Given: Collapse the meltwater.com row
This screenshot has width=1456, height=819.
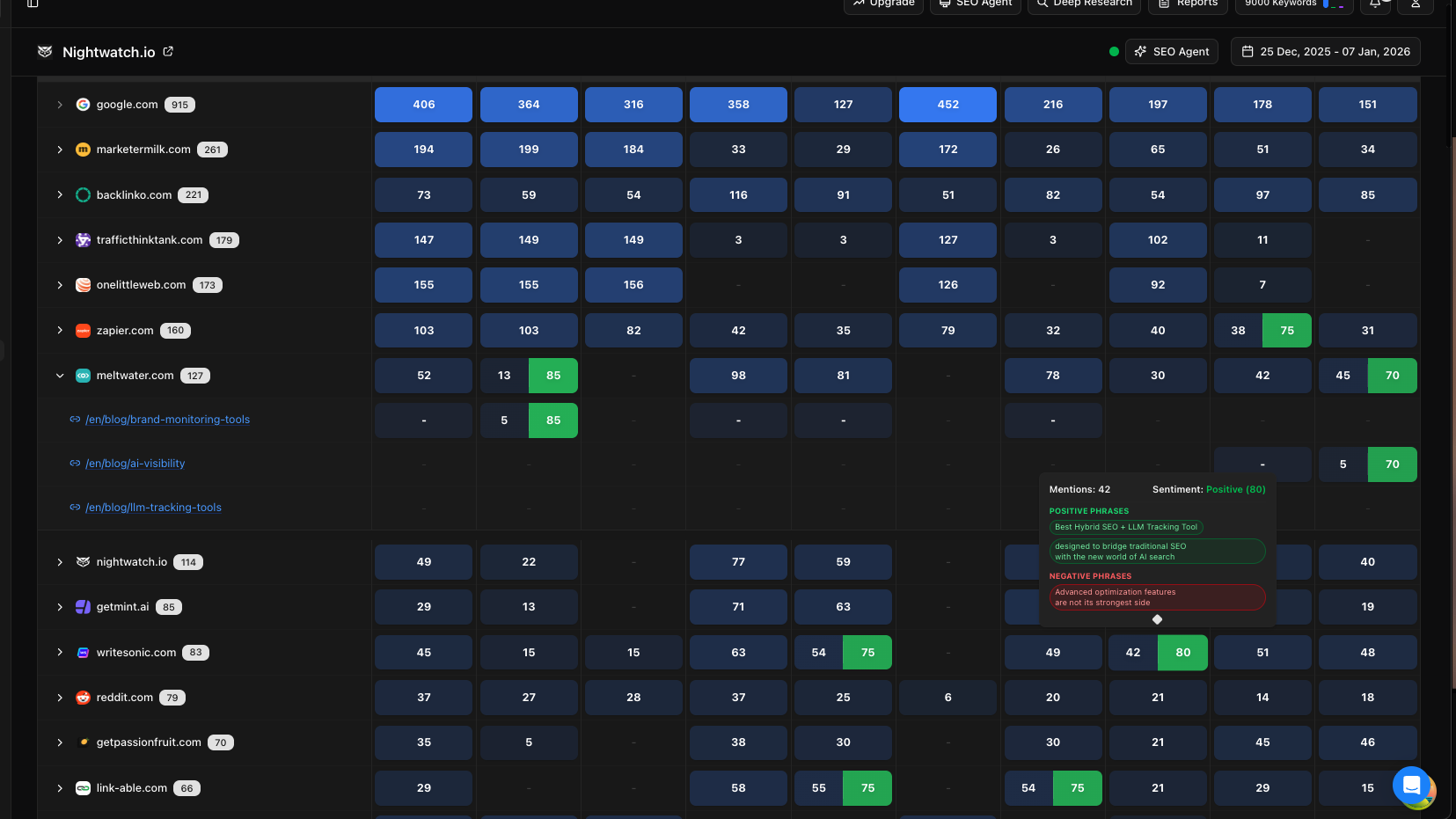Looking at the screenshot, I should (60, 376).
